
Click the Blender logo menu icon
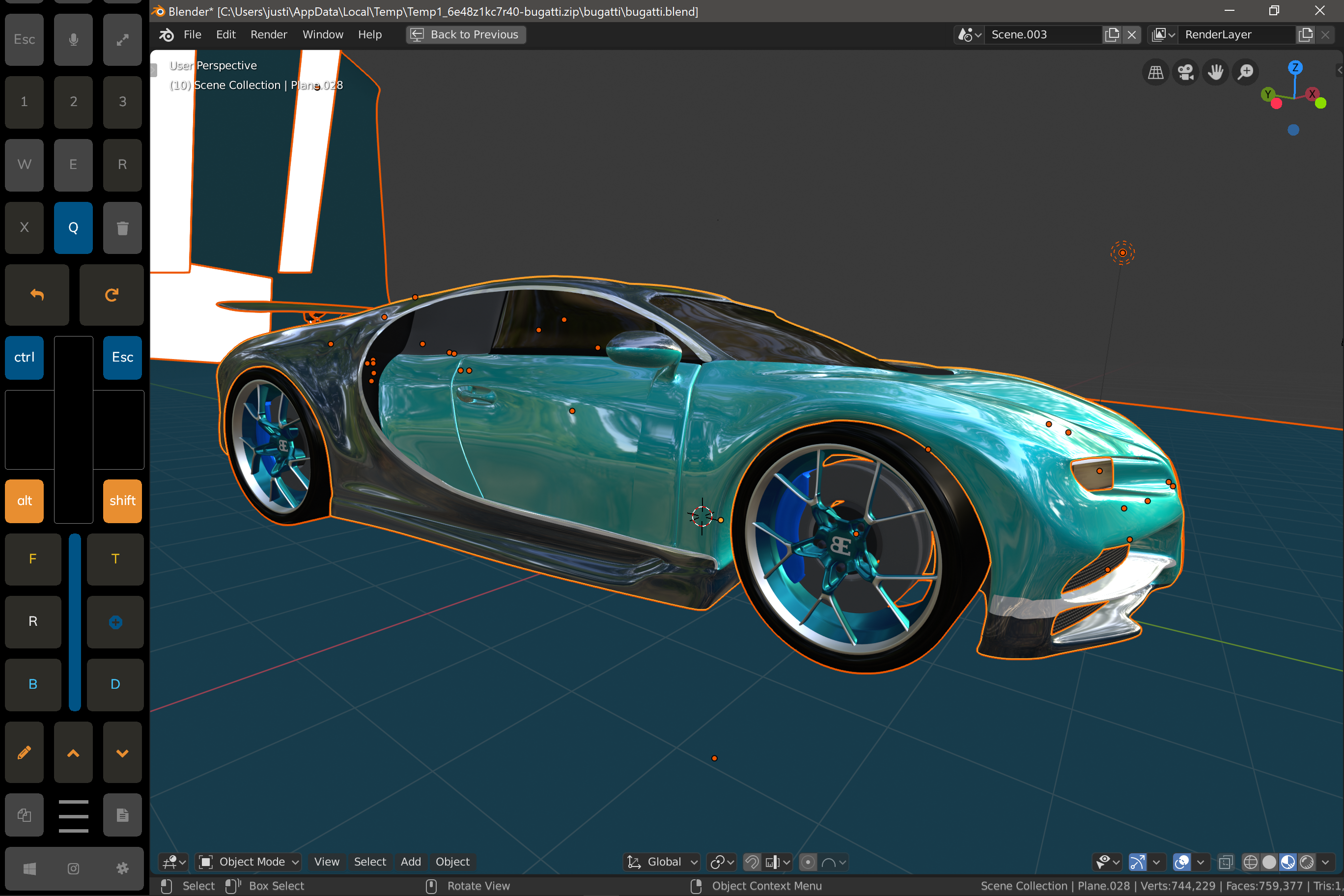[167, 35]
